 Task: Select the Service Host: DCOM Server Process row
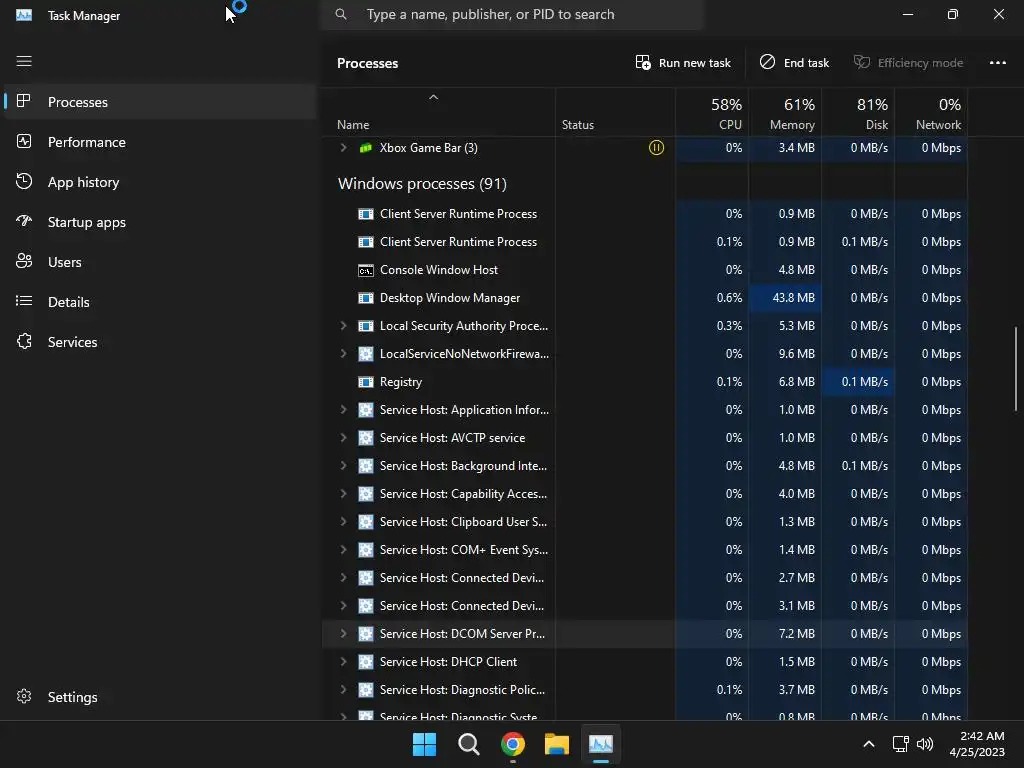(x=645, y=633)
